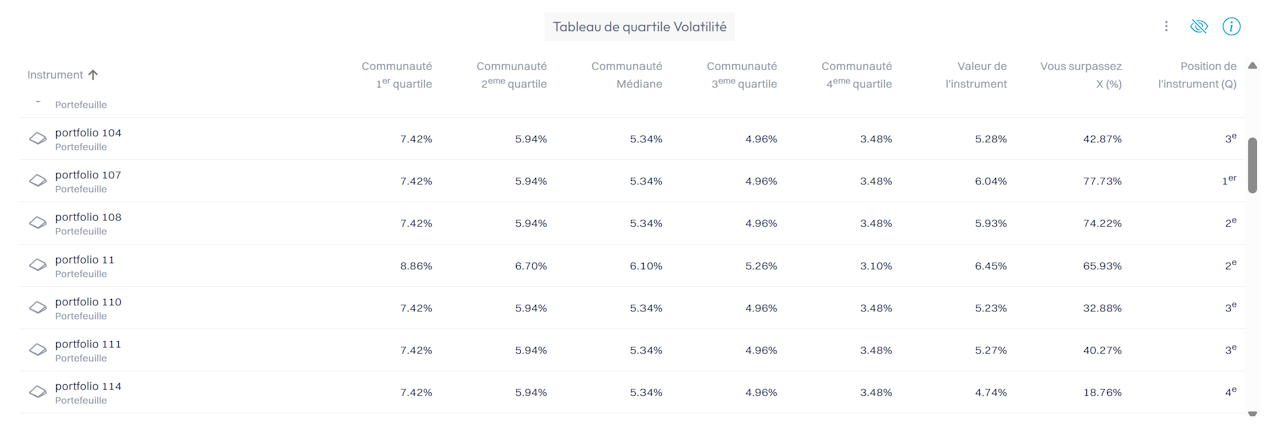Click the scrollbar down arrow
The width and height of the screenshot is (1280, 425).
pos(1253,411)
